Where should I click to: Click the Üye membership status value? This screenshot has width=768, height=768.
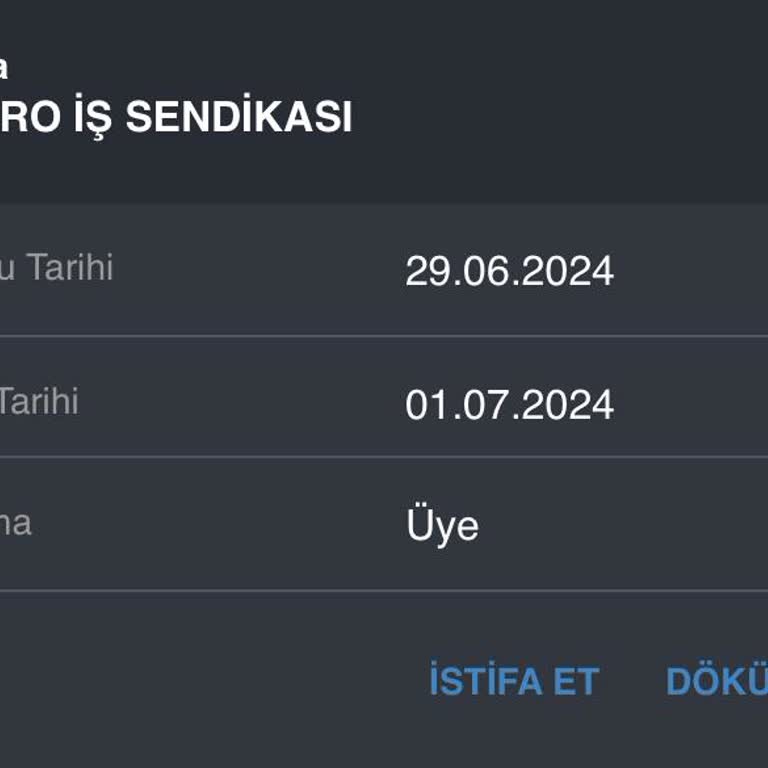tap(442, 526)
